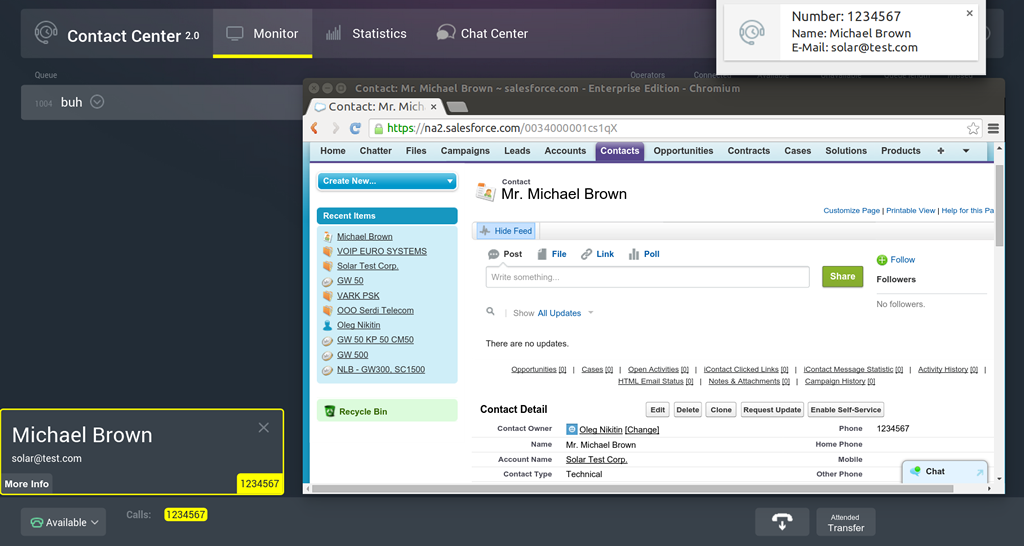Open Oleg Nikitin in Recent Items
Image resolution: width=1024 pixels, height=546 pixels.
(359, 325)
